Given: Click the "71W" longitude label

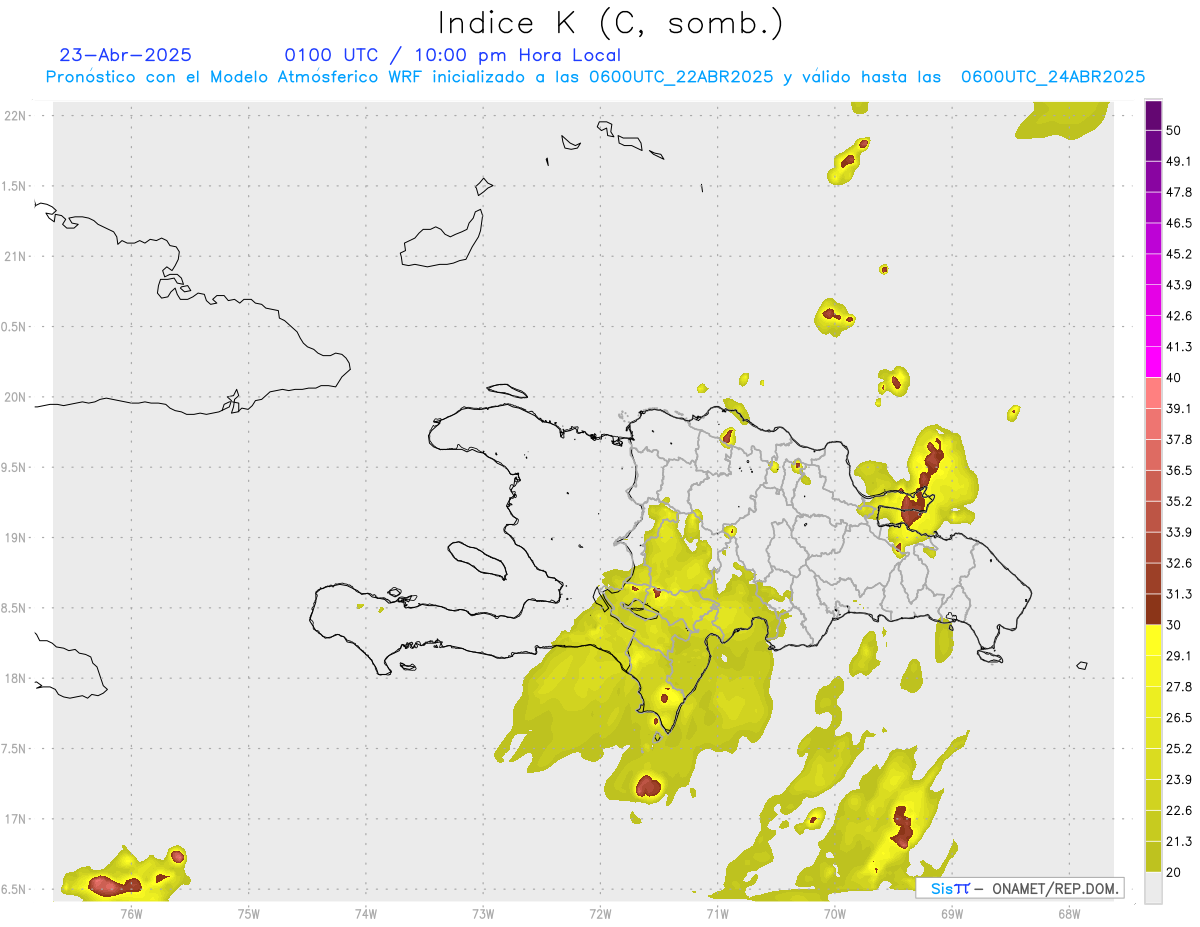Looking at the screenshot, I should point(717,913).
